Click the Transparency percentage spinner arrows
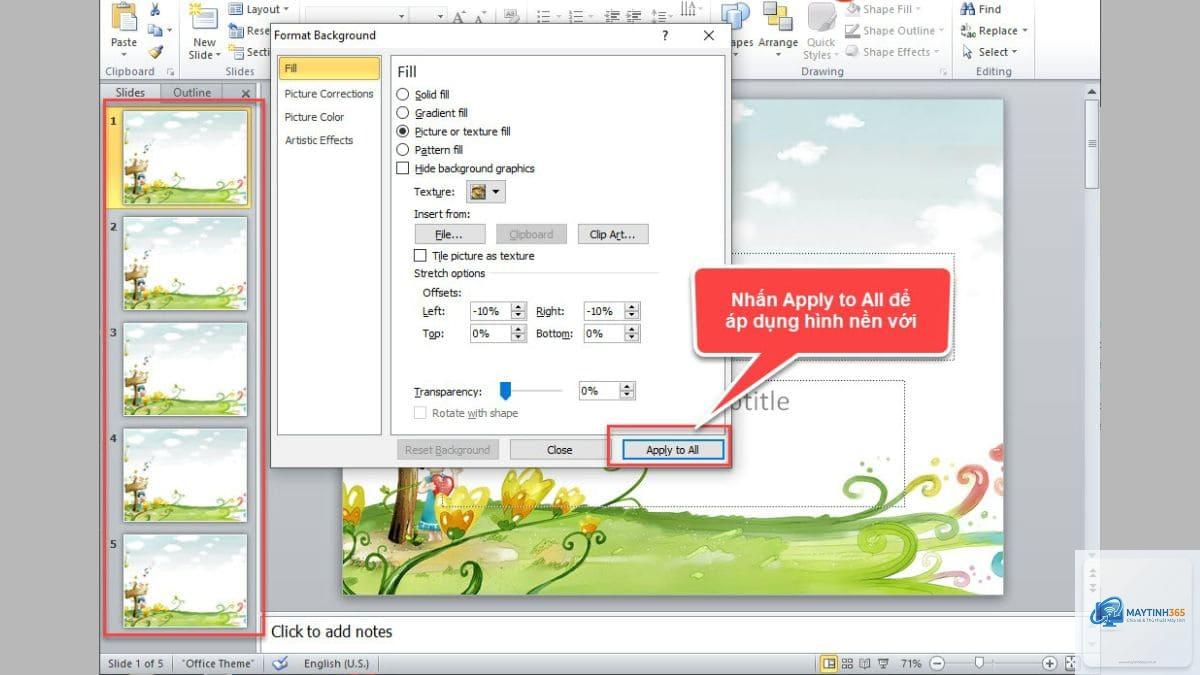Image resolution: width=1200 pixels, height=675 pixels. click(x=627, y=391)
